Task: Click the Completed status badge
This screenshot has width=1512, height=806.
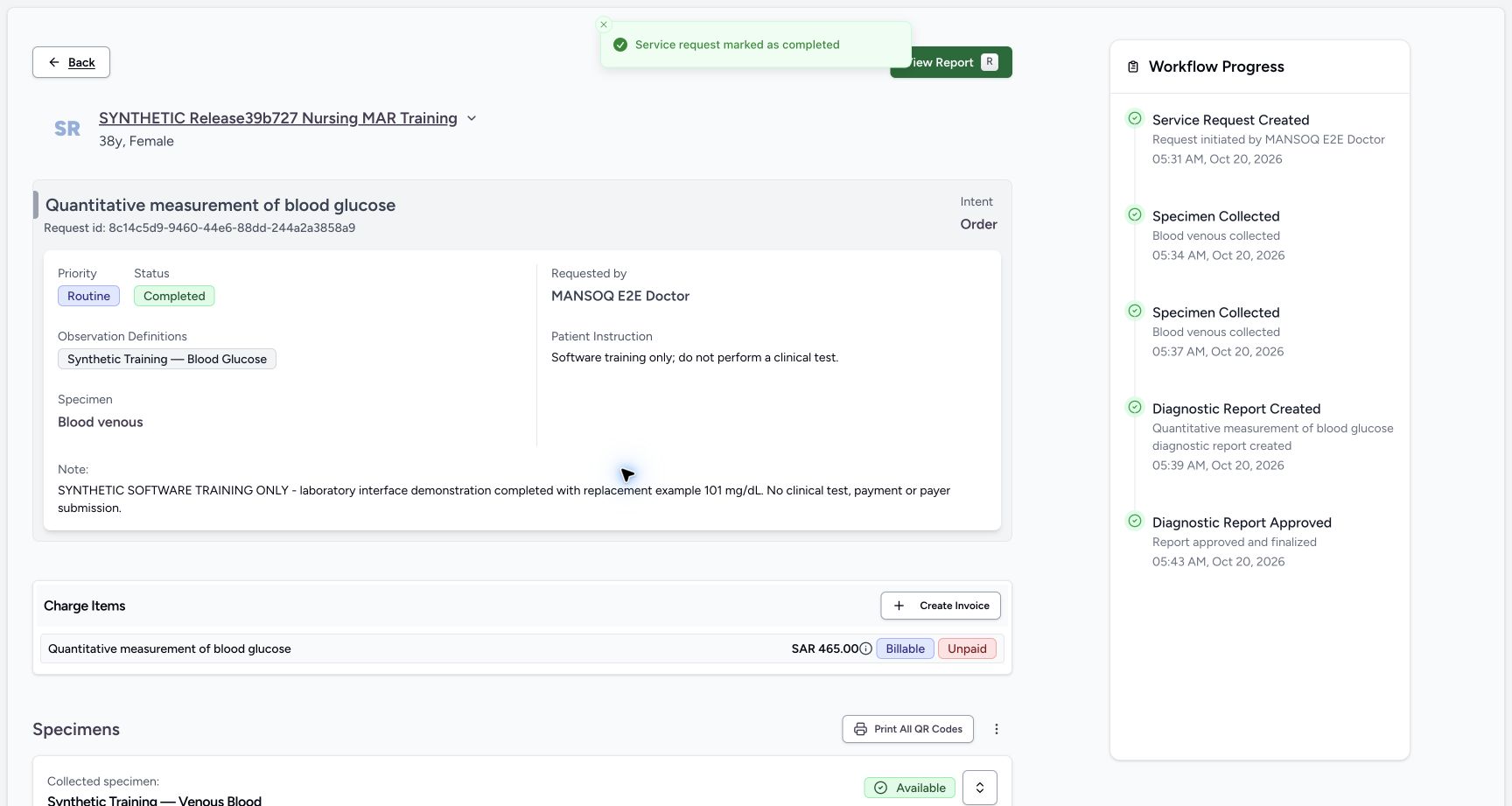Action: click(x=174, y=296)
